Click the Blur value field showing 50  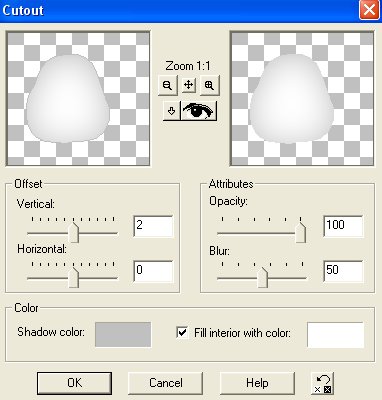343,271
